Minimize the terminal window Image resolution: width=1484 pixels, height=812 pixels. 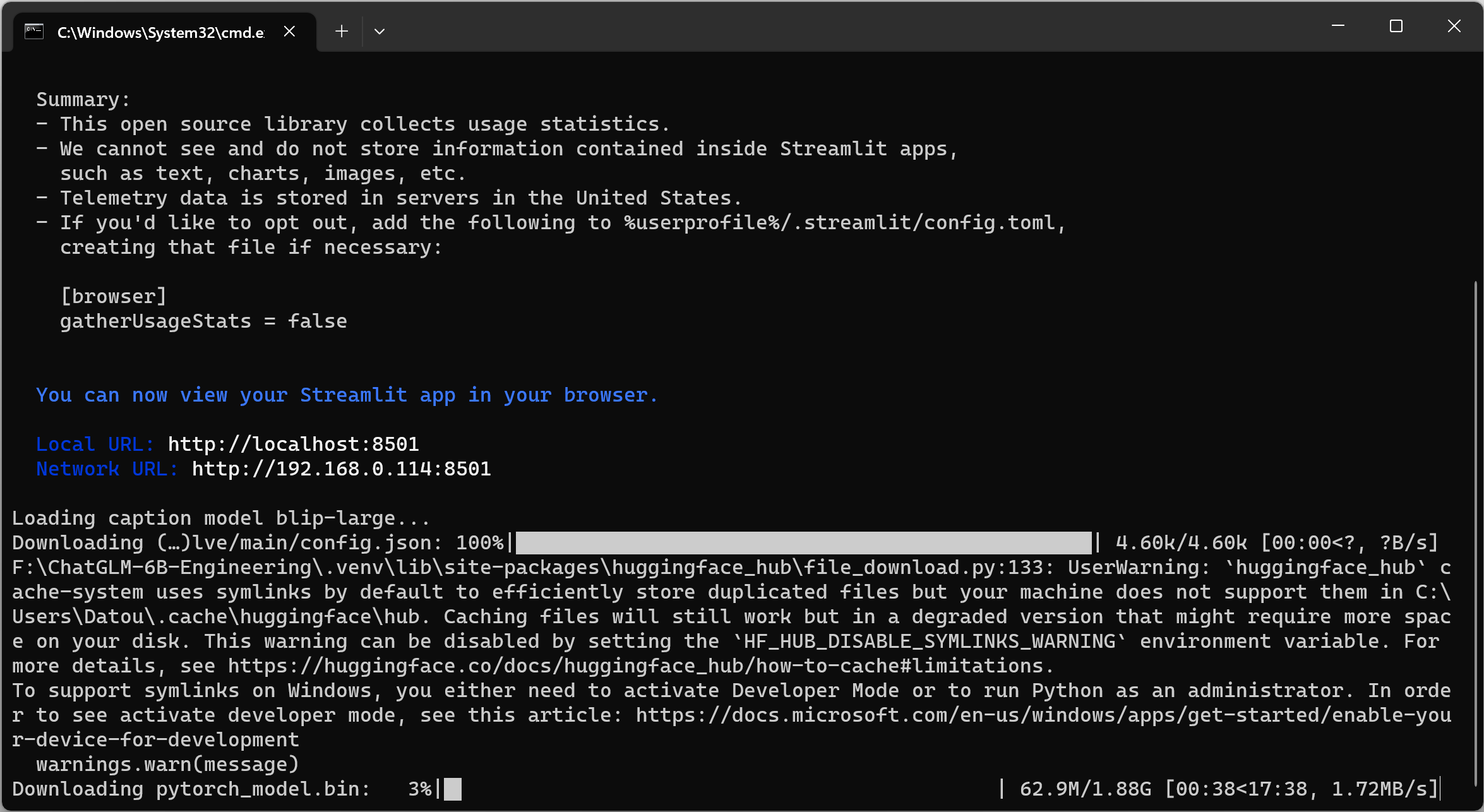pyautogui.click(x=1339, y=27)
